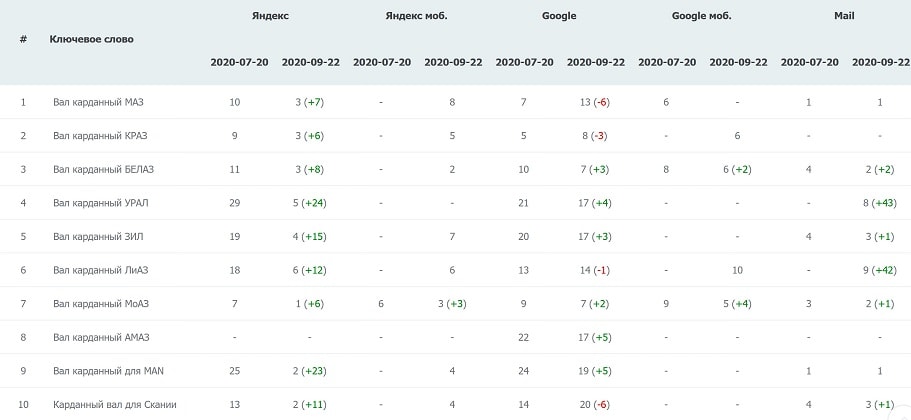Click the Яндекс моб. column group header
The width and height of the screenshot is (911, 420).
point(417,16)
